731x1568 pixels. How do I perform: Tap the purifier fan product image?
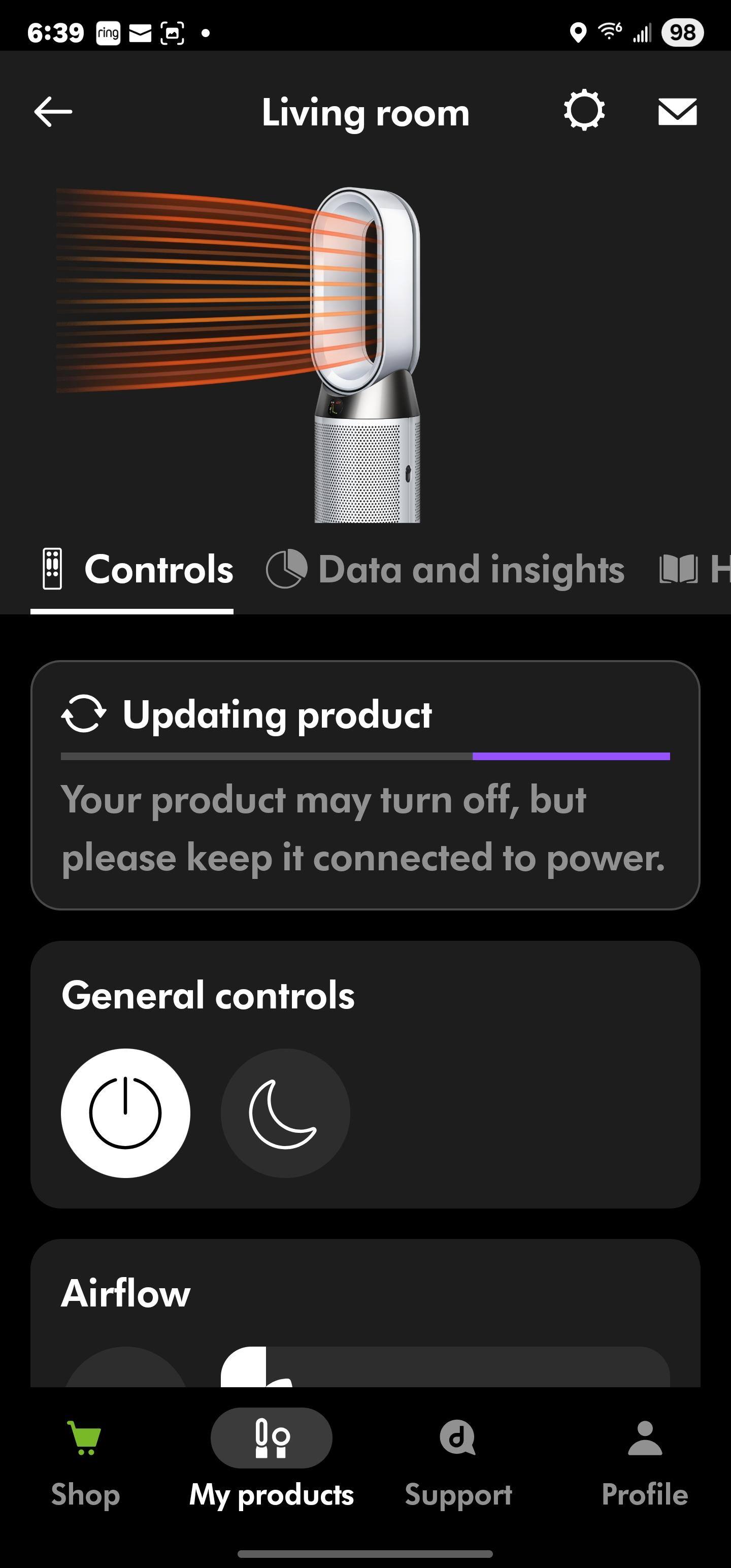(367, 353)
